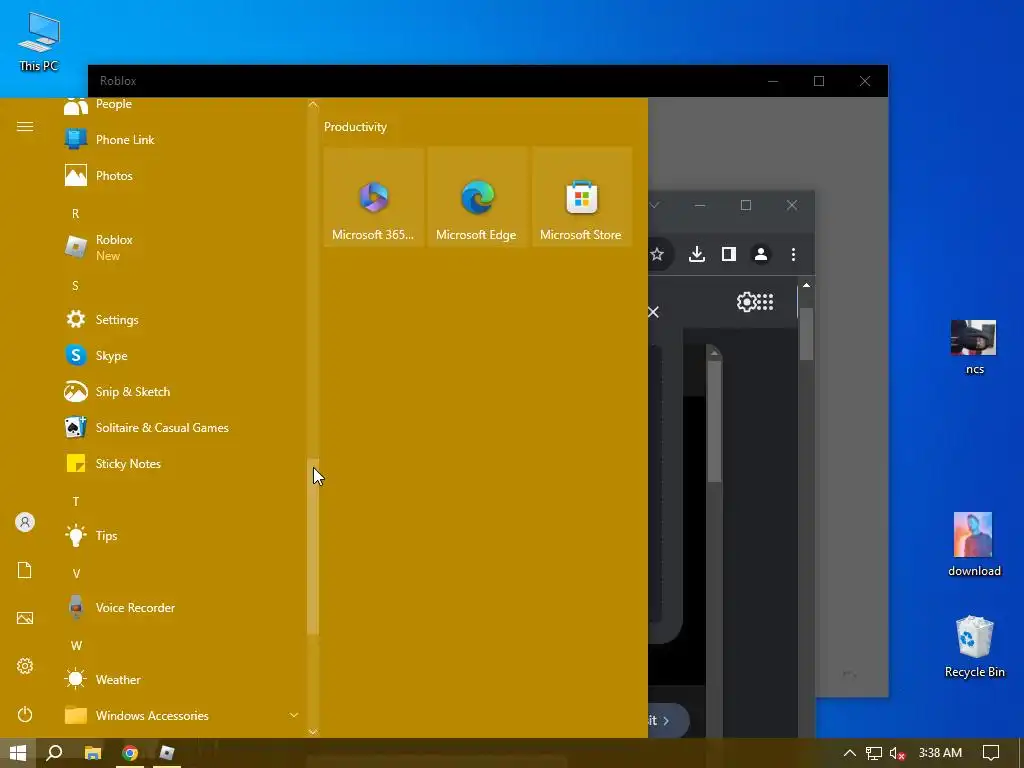Open People from the app list

click(x=184, y=104)
